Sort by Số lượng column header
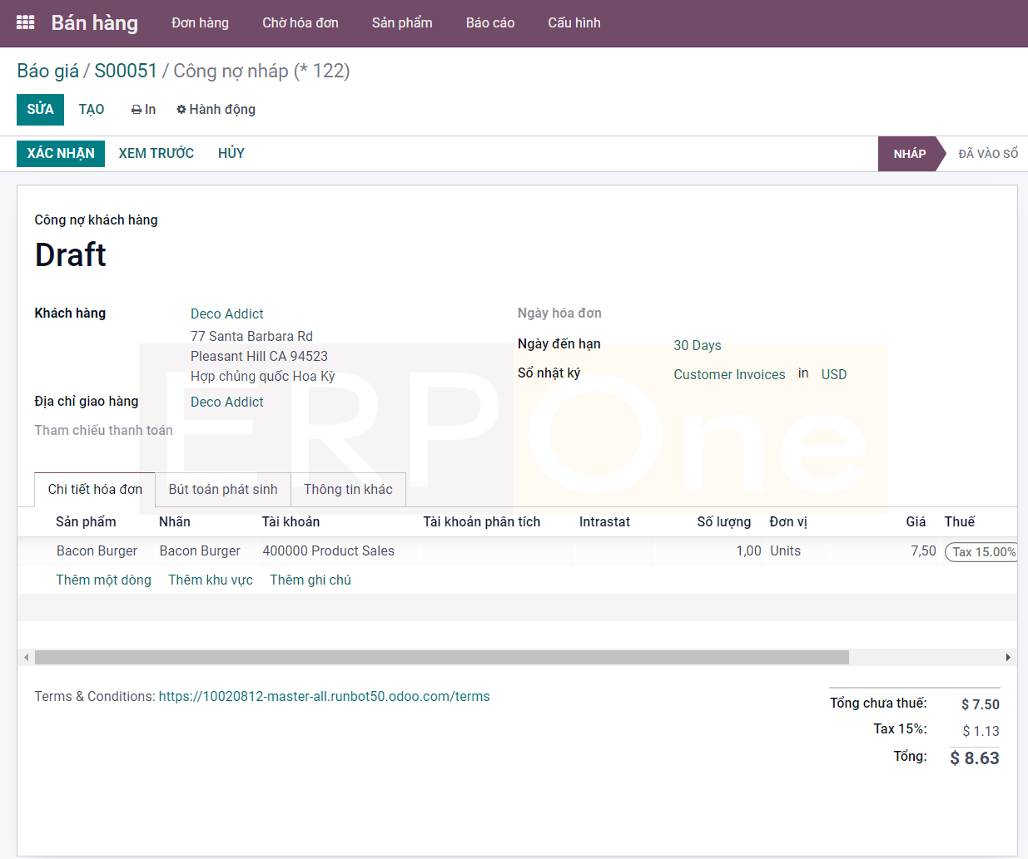This screenshot has width=1028, height=859. [724, 522]
